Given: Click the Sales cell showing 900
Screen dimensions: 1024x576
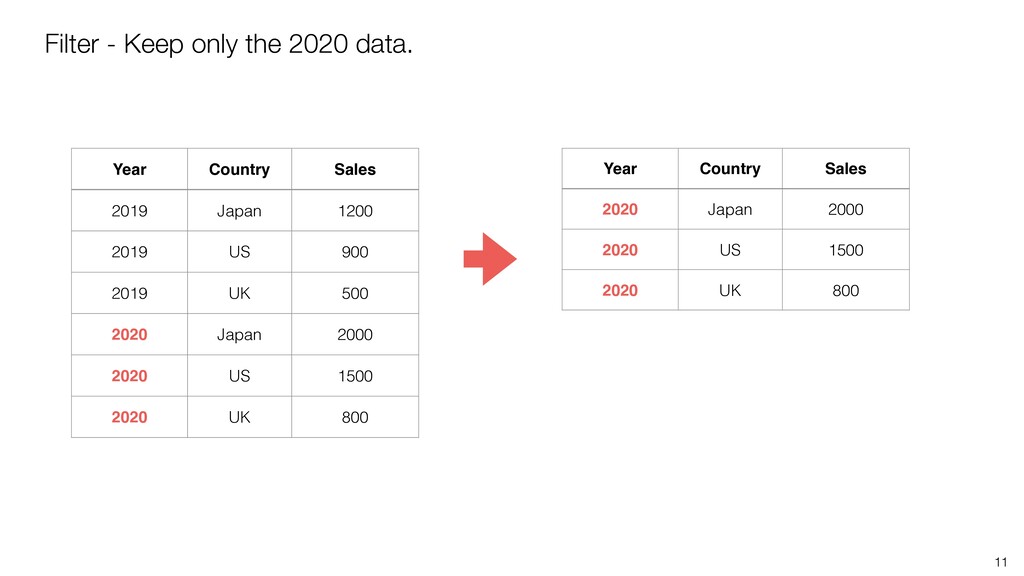Looking at the screenshot, I should coord(355,252).
